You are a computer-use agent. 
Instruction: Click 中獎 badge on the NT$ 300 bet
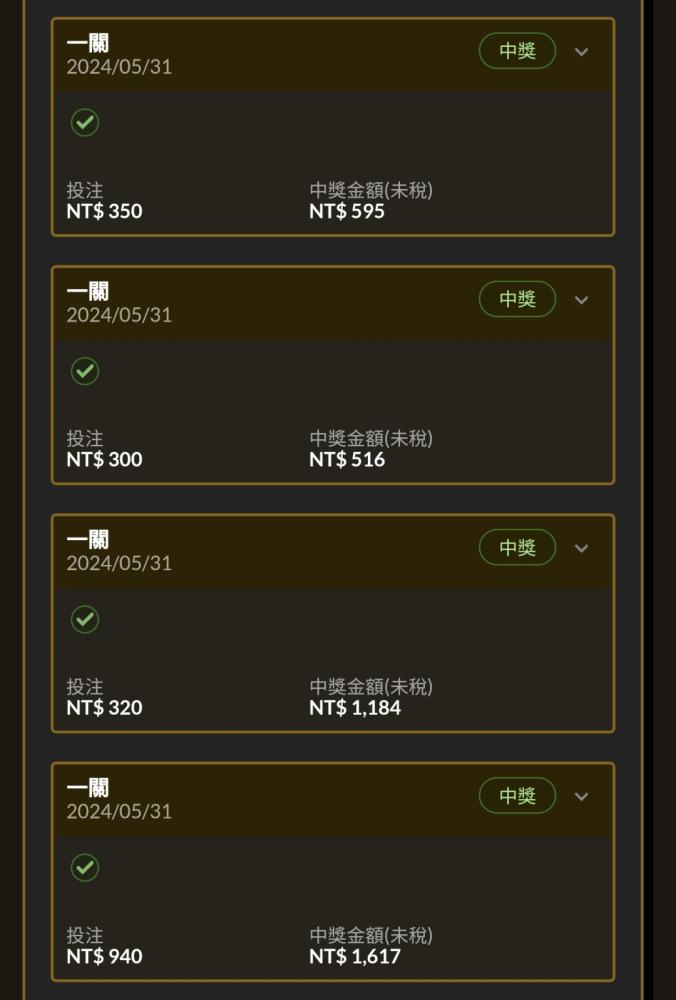pos(517,299)
